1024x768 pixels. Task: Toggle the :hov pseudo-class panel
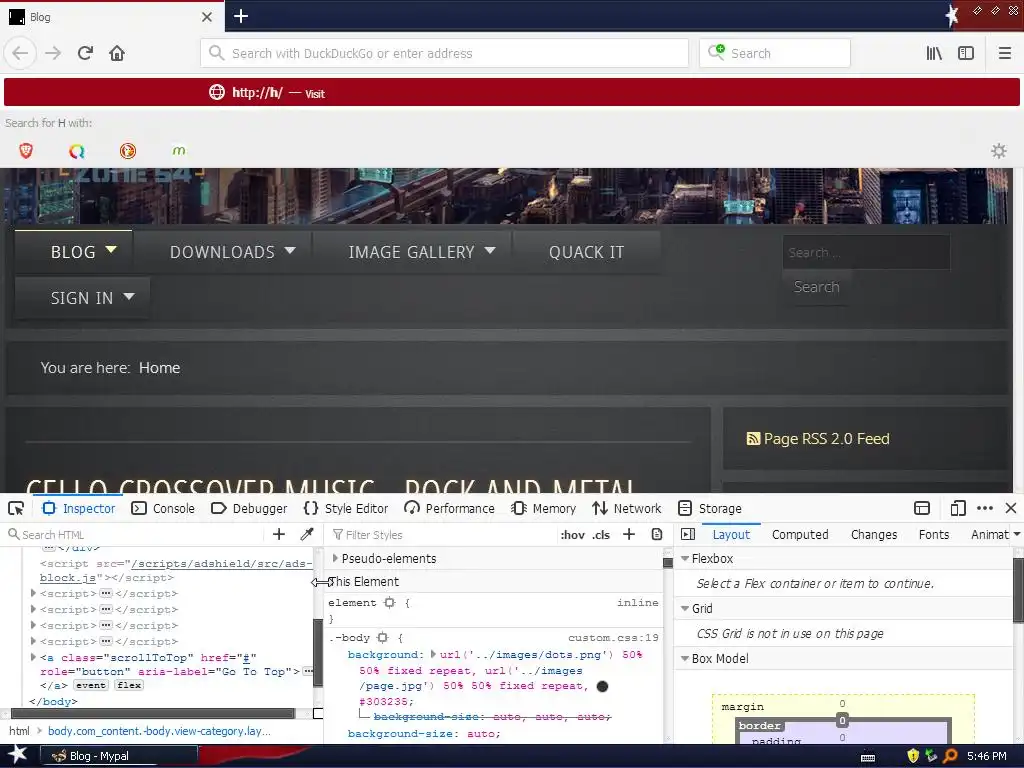click(x=573, y=535)
